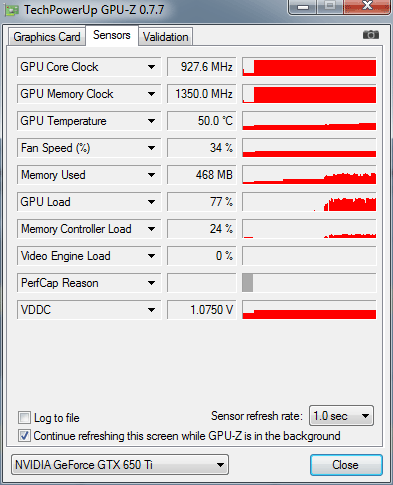Select the Sensors tab
Image resolution: width=393 pixels, height=485 pixels.
coord(112,35)
